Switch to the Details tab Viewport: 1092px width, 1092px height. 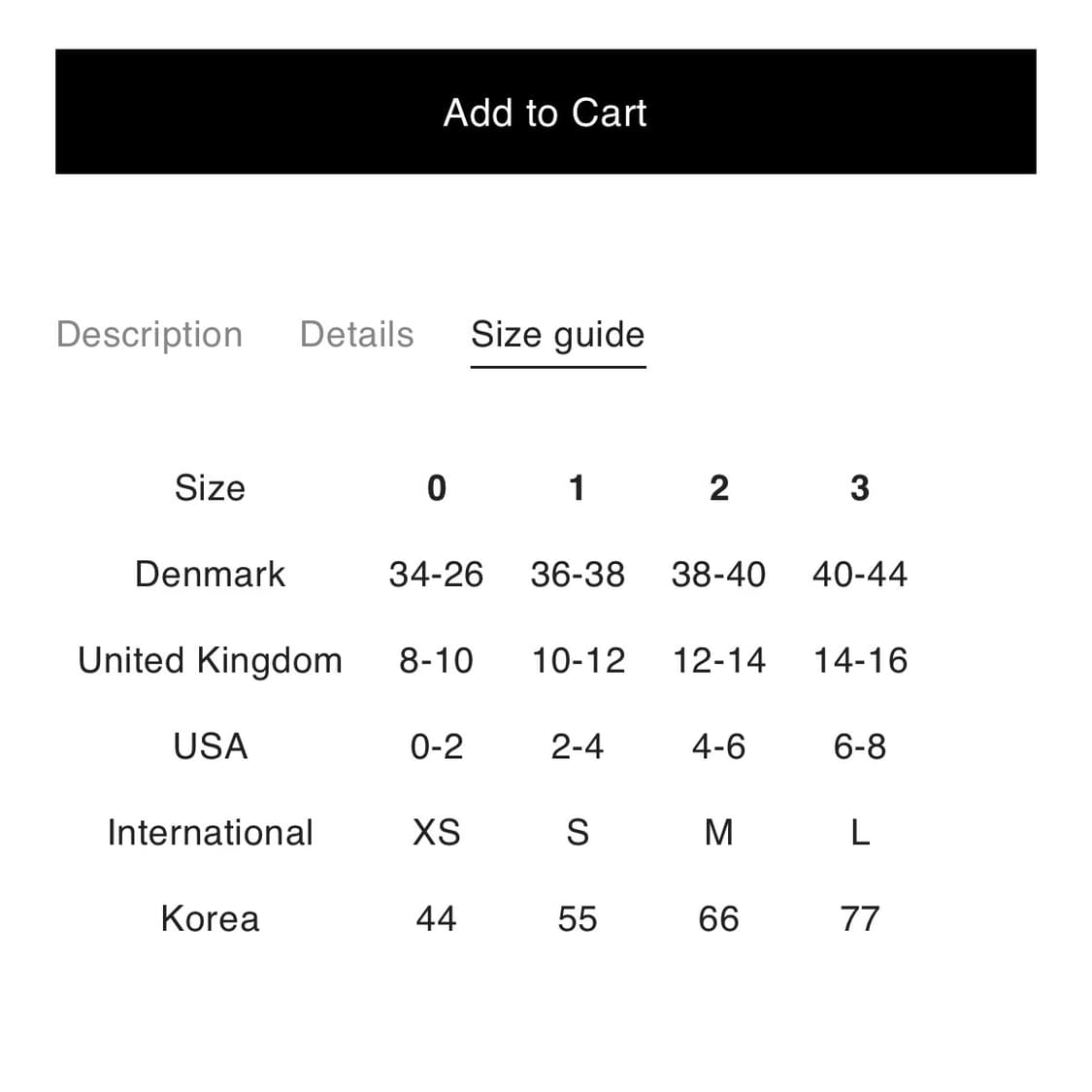pos(356,334)
